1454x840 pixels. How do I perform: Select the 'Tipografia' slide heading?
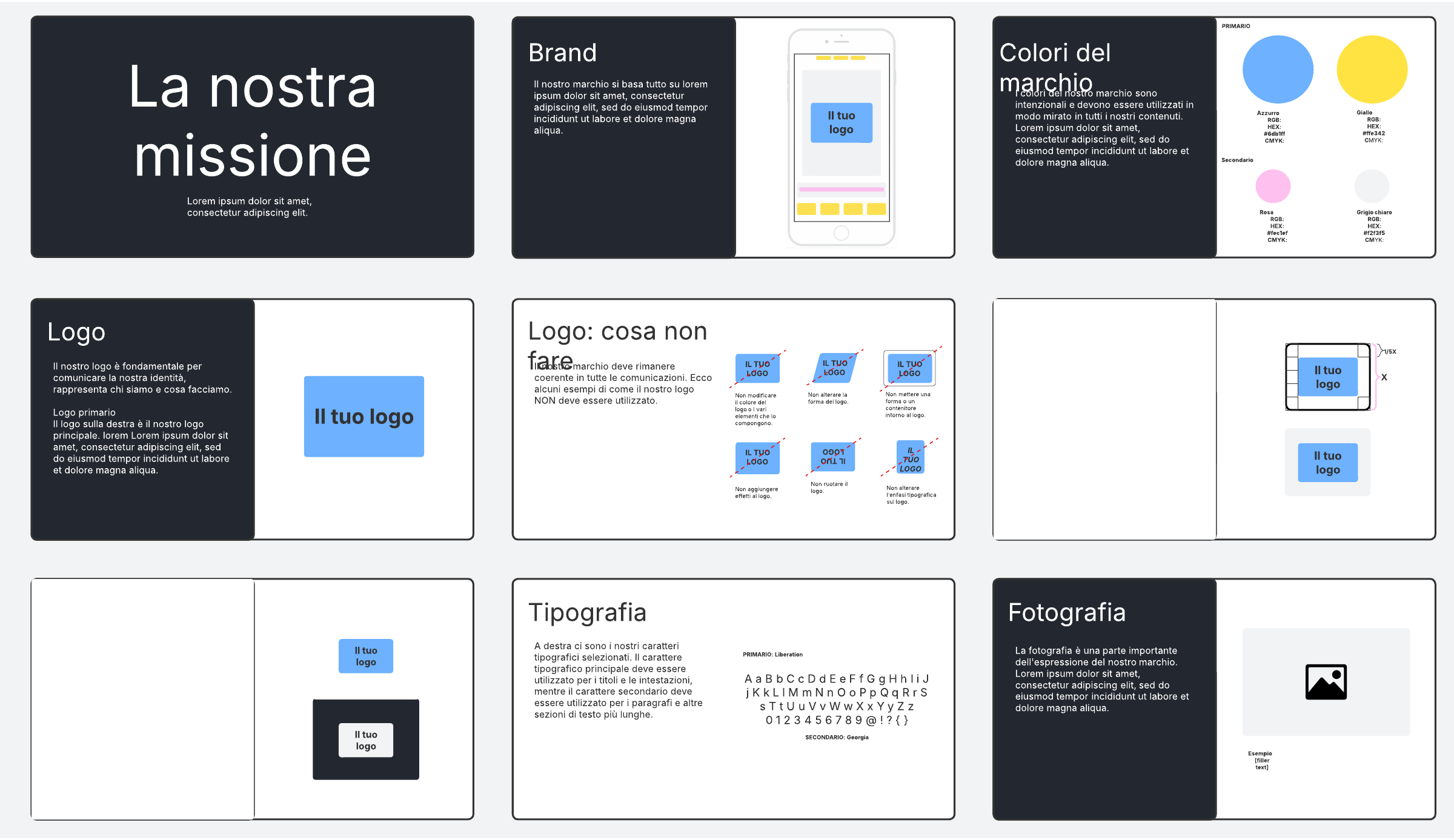587,612
